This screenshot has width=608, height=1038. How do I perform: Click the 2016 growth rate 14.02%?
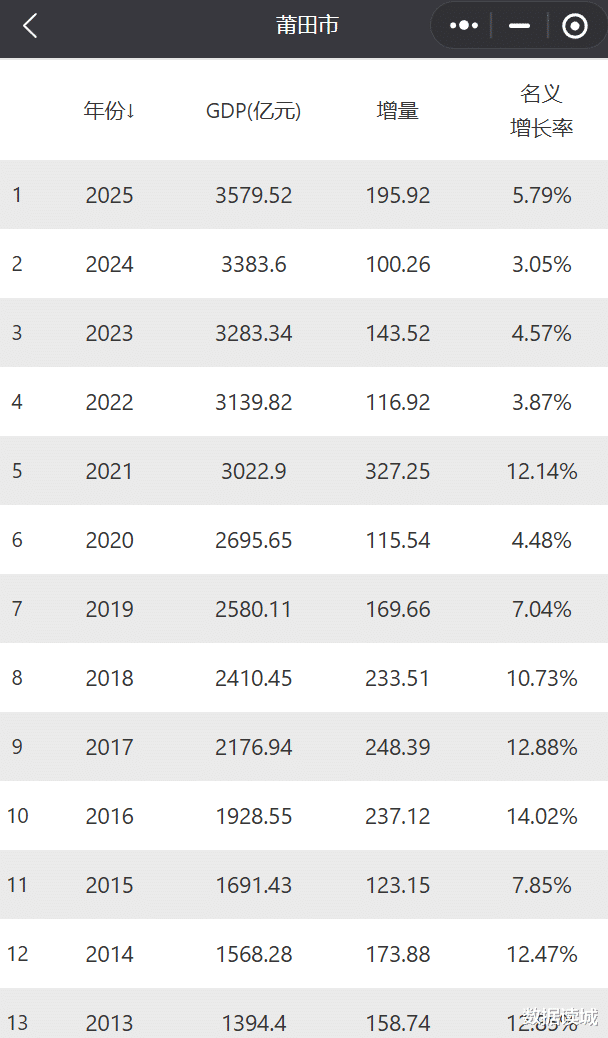point(541,816)
